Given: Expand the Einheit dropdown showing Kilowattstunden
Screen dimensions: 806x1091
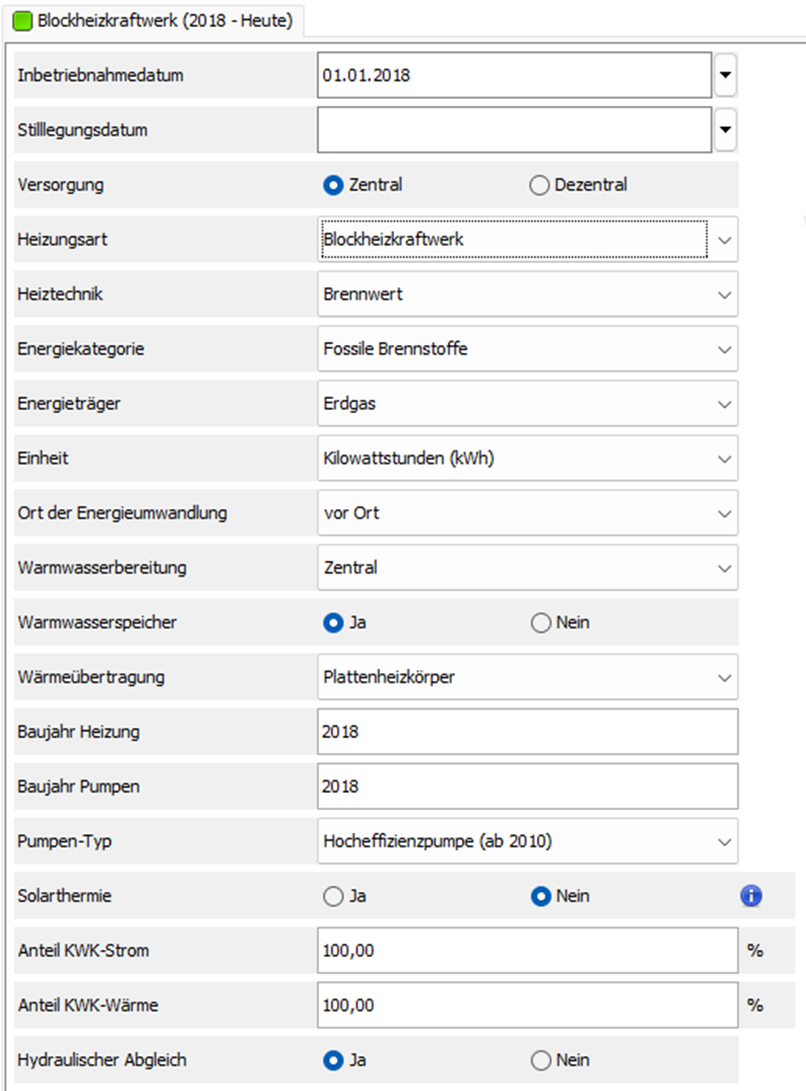Looking at the screenshot, I should (725, 459).
